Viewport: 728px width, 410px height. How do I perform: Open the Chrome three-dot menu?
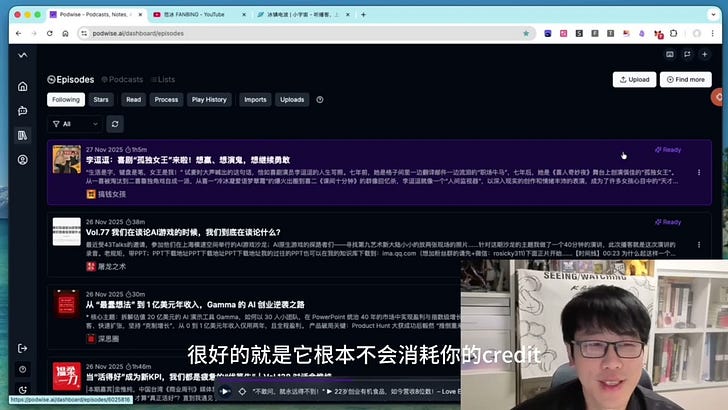coord(713,33)
